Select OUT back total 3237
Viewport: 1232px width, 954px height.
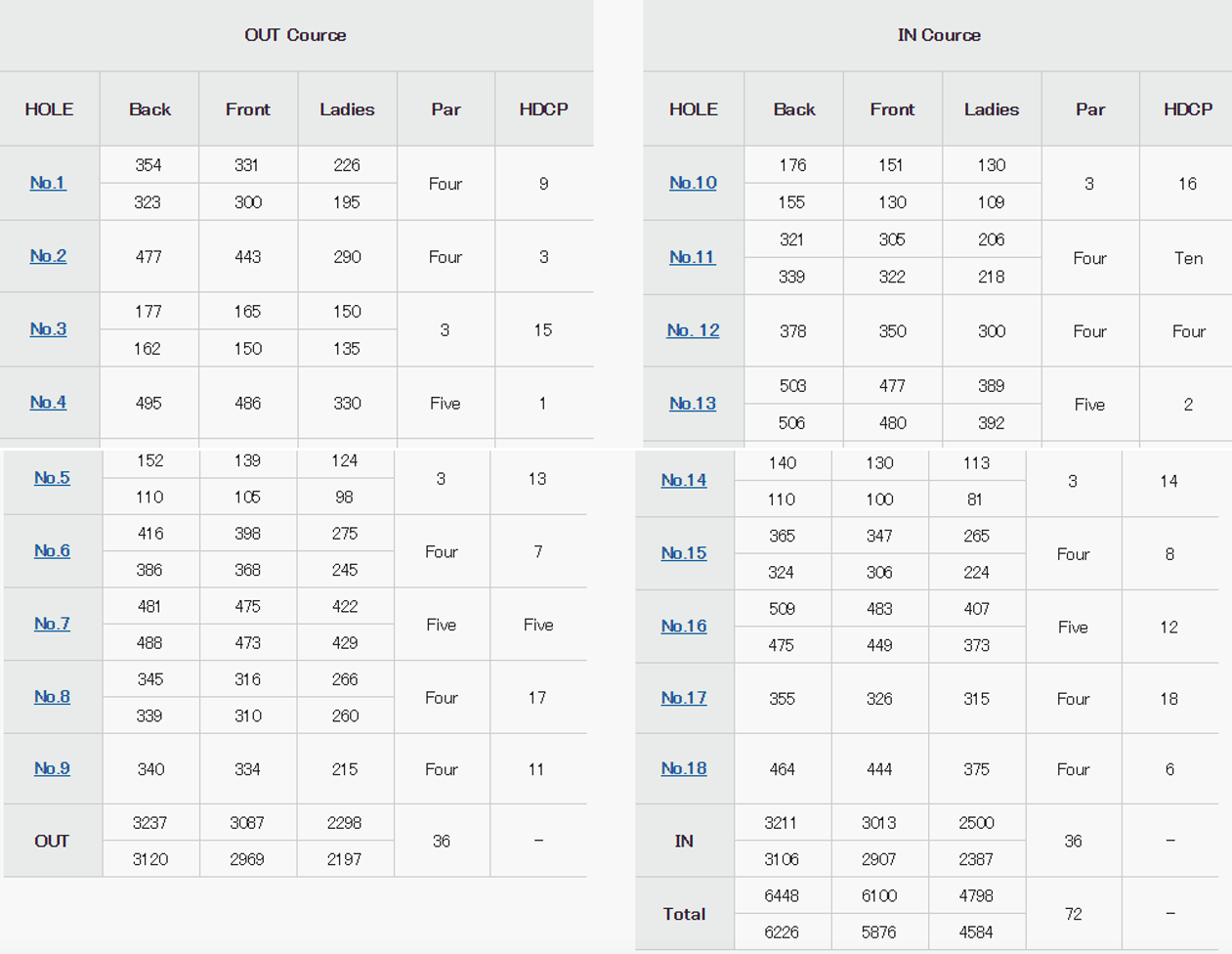pyautogui.click(x=150, y=823)
